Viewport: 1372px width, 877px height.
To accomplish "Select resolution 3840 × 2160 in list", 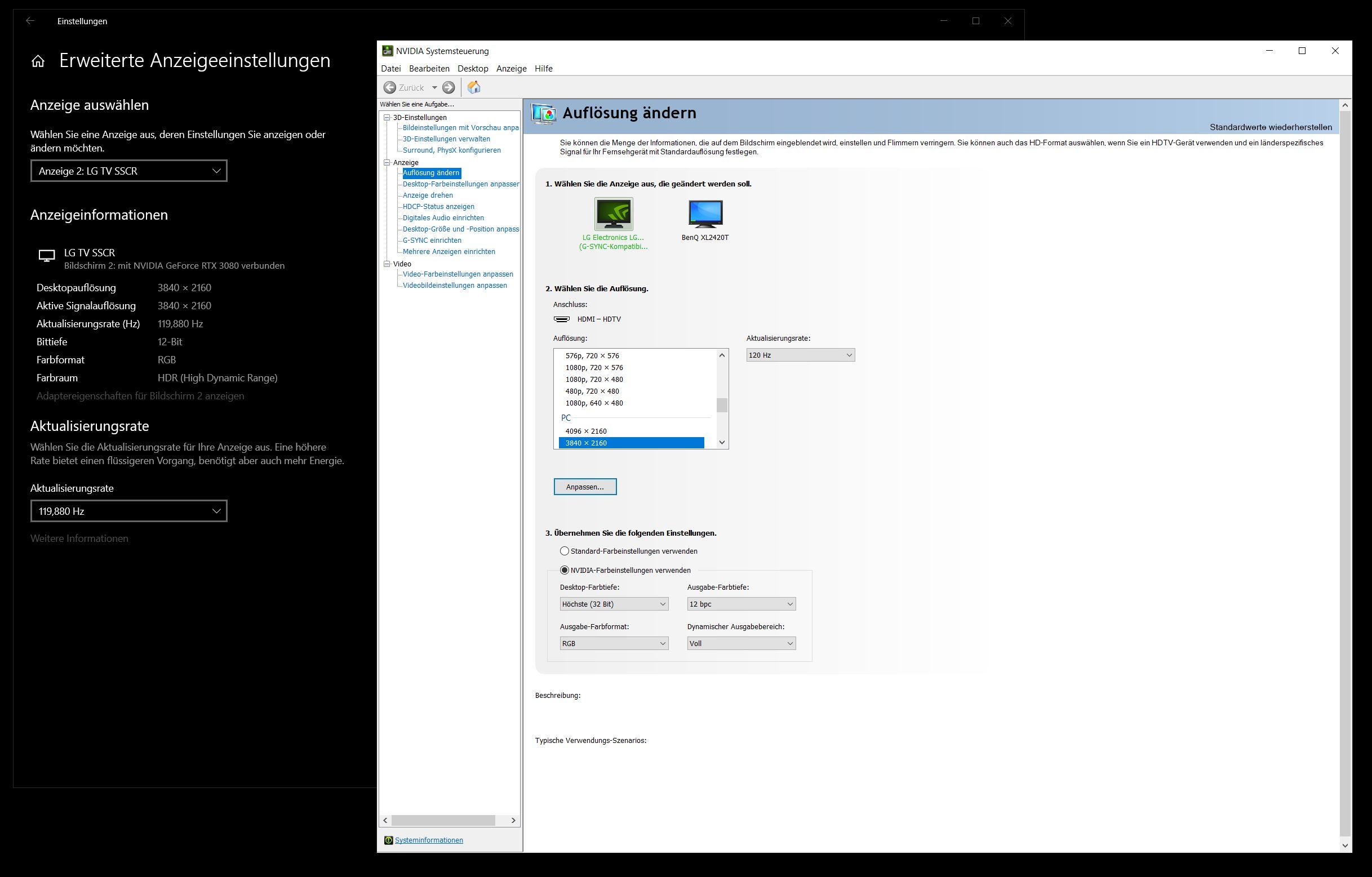I will (x=631, y=443).
